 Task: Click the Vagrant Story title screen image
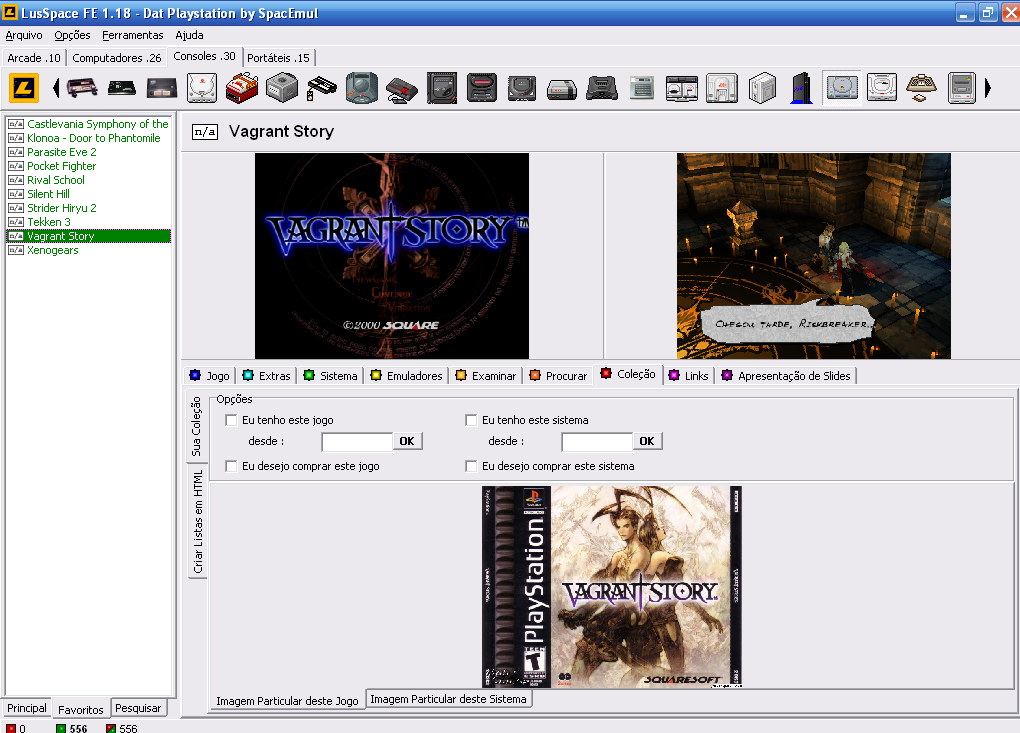(392, 256)
